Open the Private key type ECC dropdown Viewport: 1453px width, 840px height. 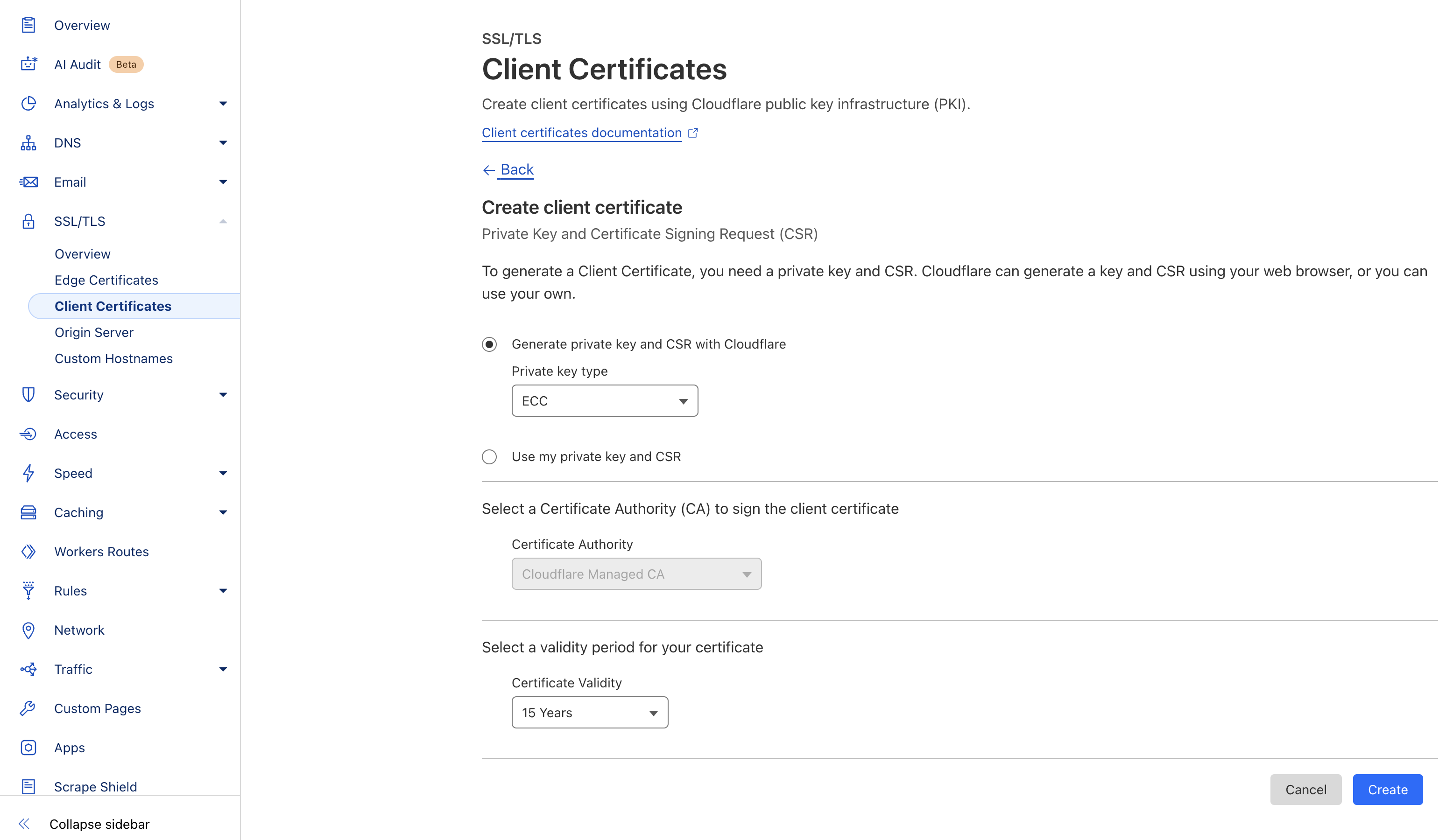(x=604, y=401)
